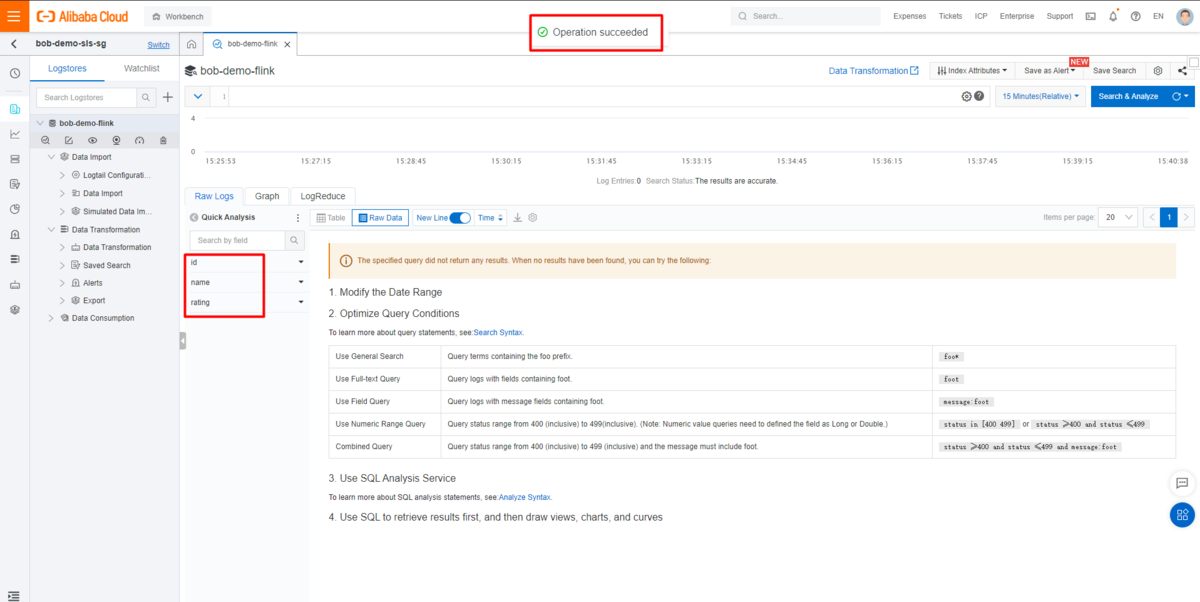This screenshot has height=602, width=1200.
Task: Expand Data Consumption tree node
Action: 52,318
